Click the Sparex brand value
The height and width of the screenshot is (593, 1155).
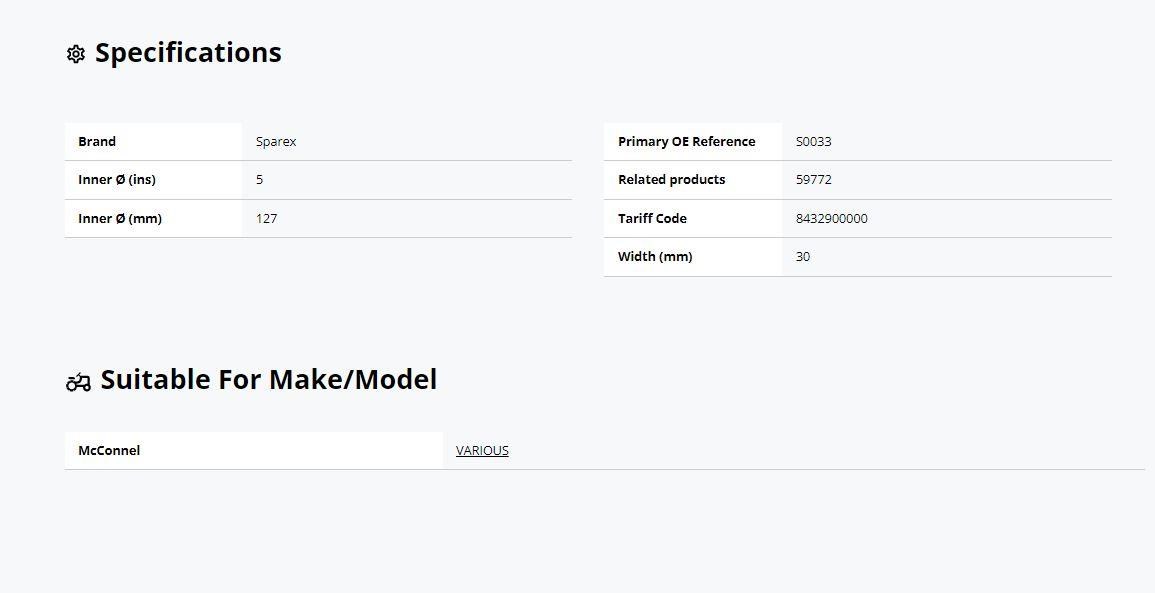[x=275, y=141]
